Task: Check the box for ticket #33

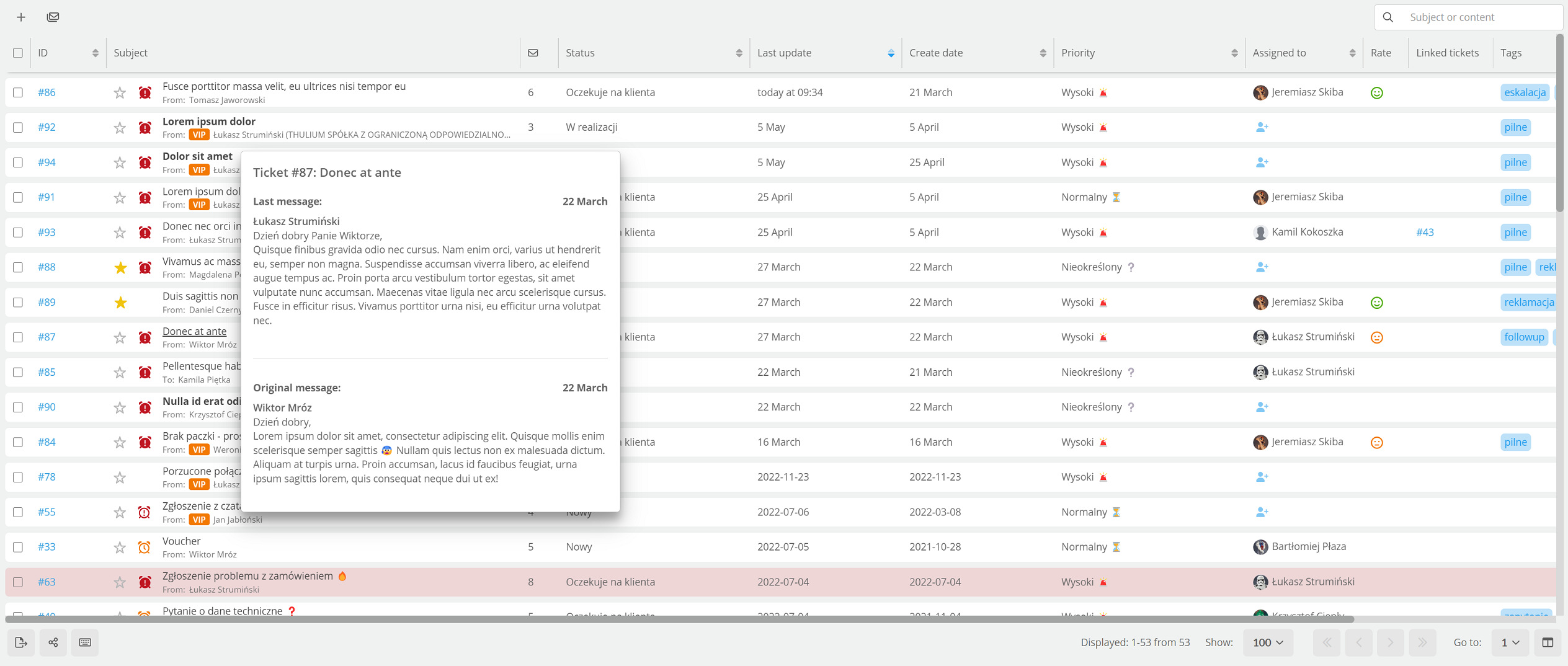Action: click(18, 547)
